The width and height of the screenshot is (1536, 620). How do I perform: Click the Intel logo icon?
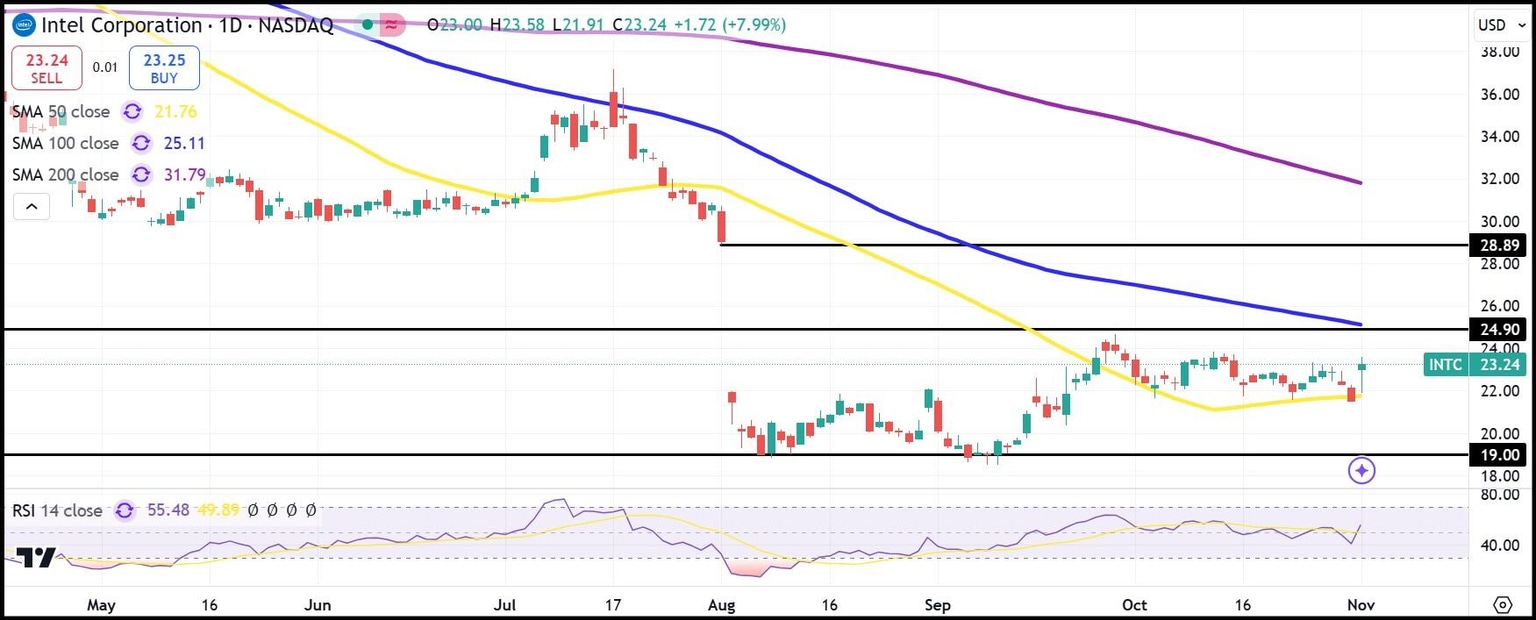pyautogui.click(x=21, y=25)
